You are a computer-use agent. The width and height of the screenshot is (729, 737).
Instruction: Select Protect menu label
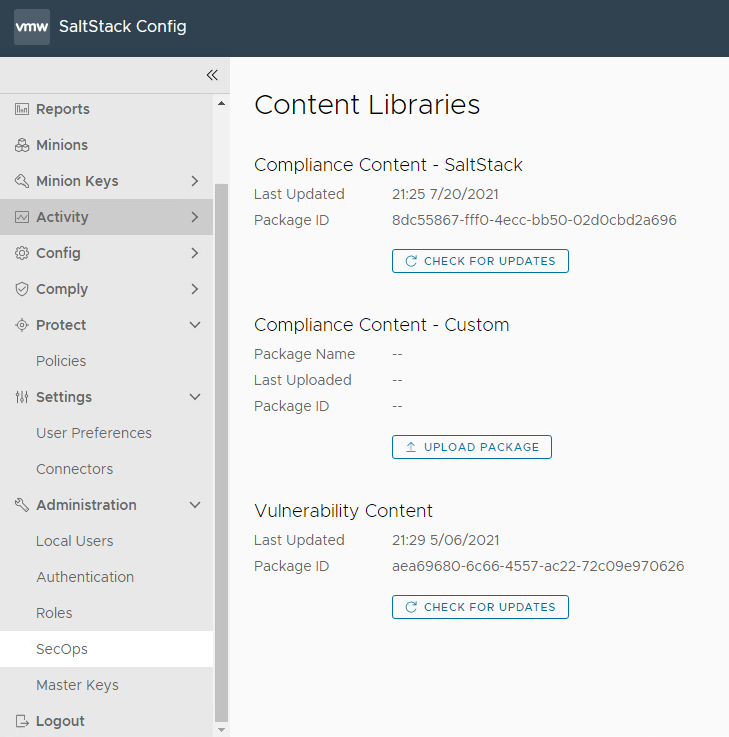point(61,325)
